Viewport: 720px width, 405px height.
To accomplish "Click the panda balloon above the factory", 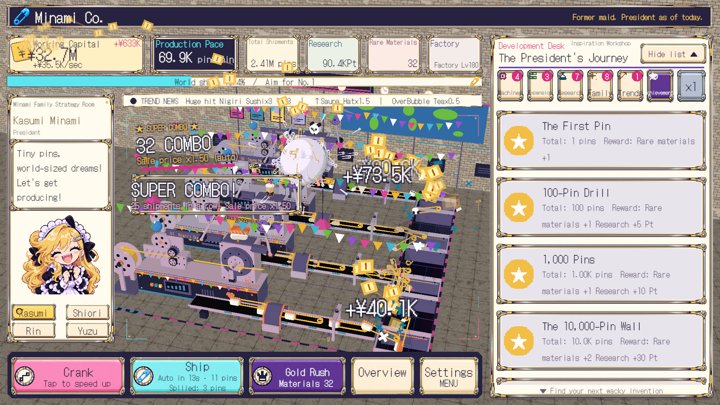I will click(315, 128).
